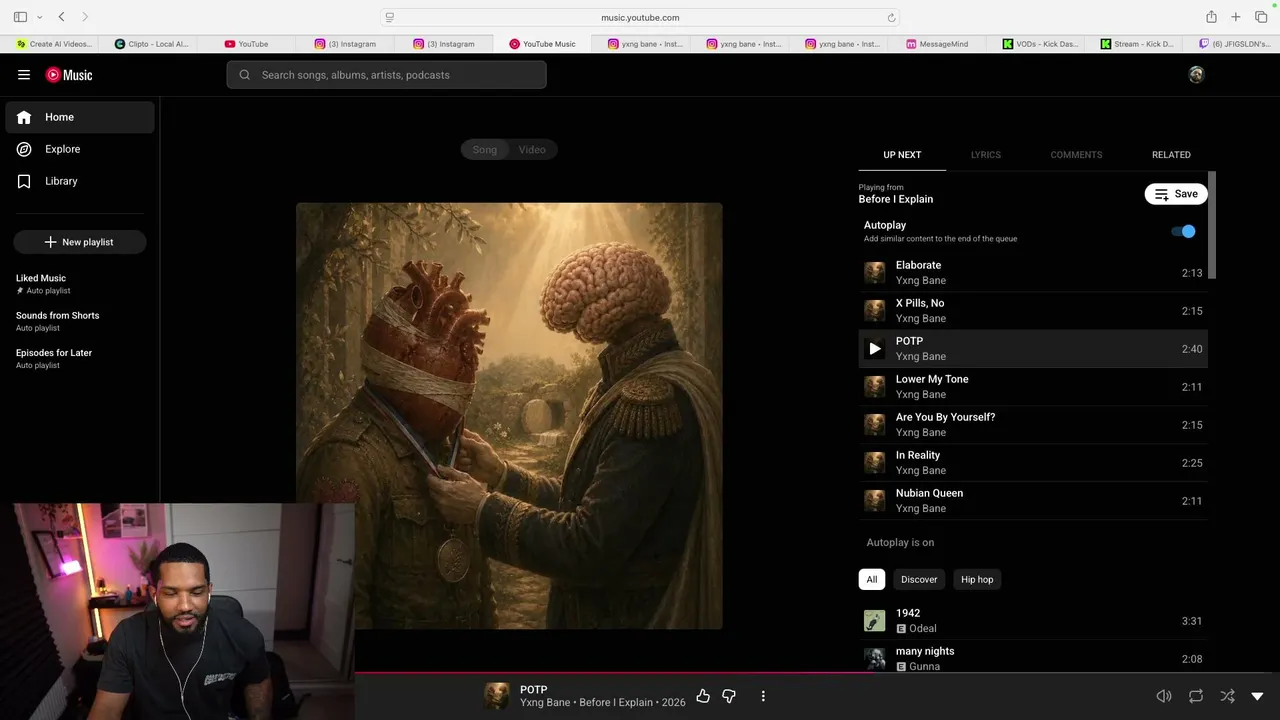Toggle shuffle in the player bar
The width and height of the screenshot is (1280, 720).
tap(1228, 696)
